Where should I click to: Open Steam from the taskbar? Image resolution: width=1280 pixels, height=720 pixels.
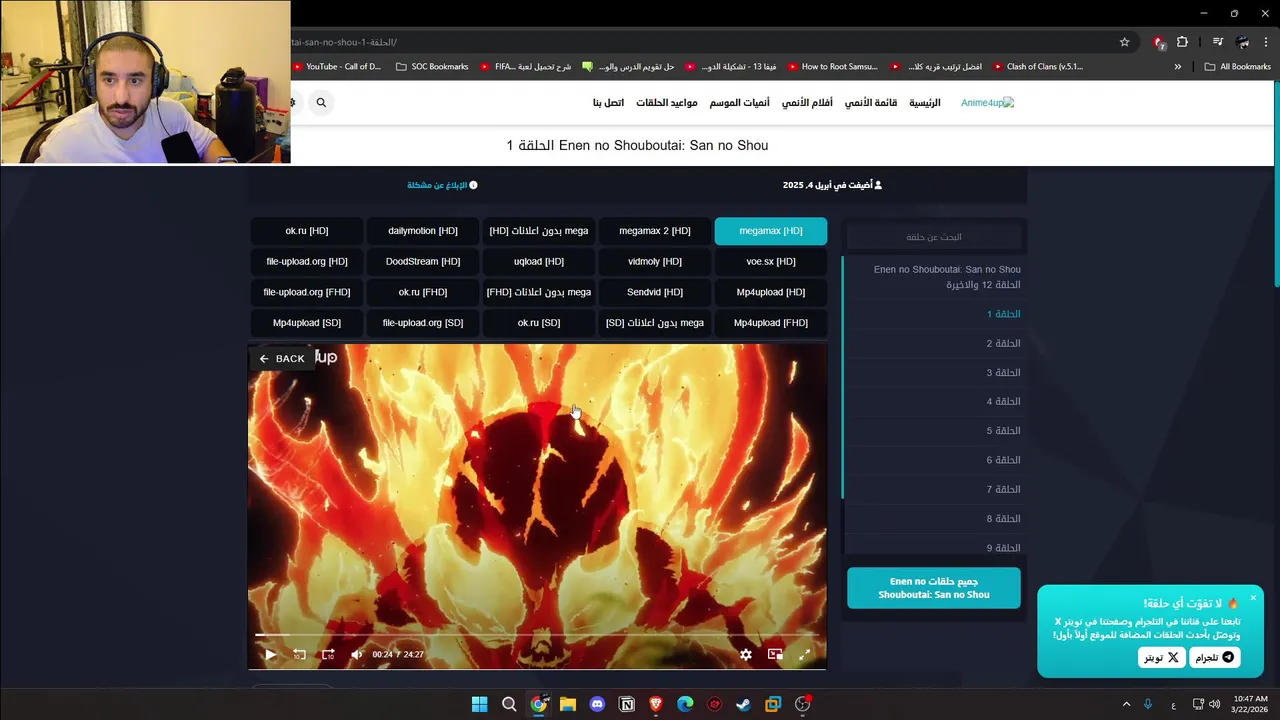tap(743, 704)
